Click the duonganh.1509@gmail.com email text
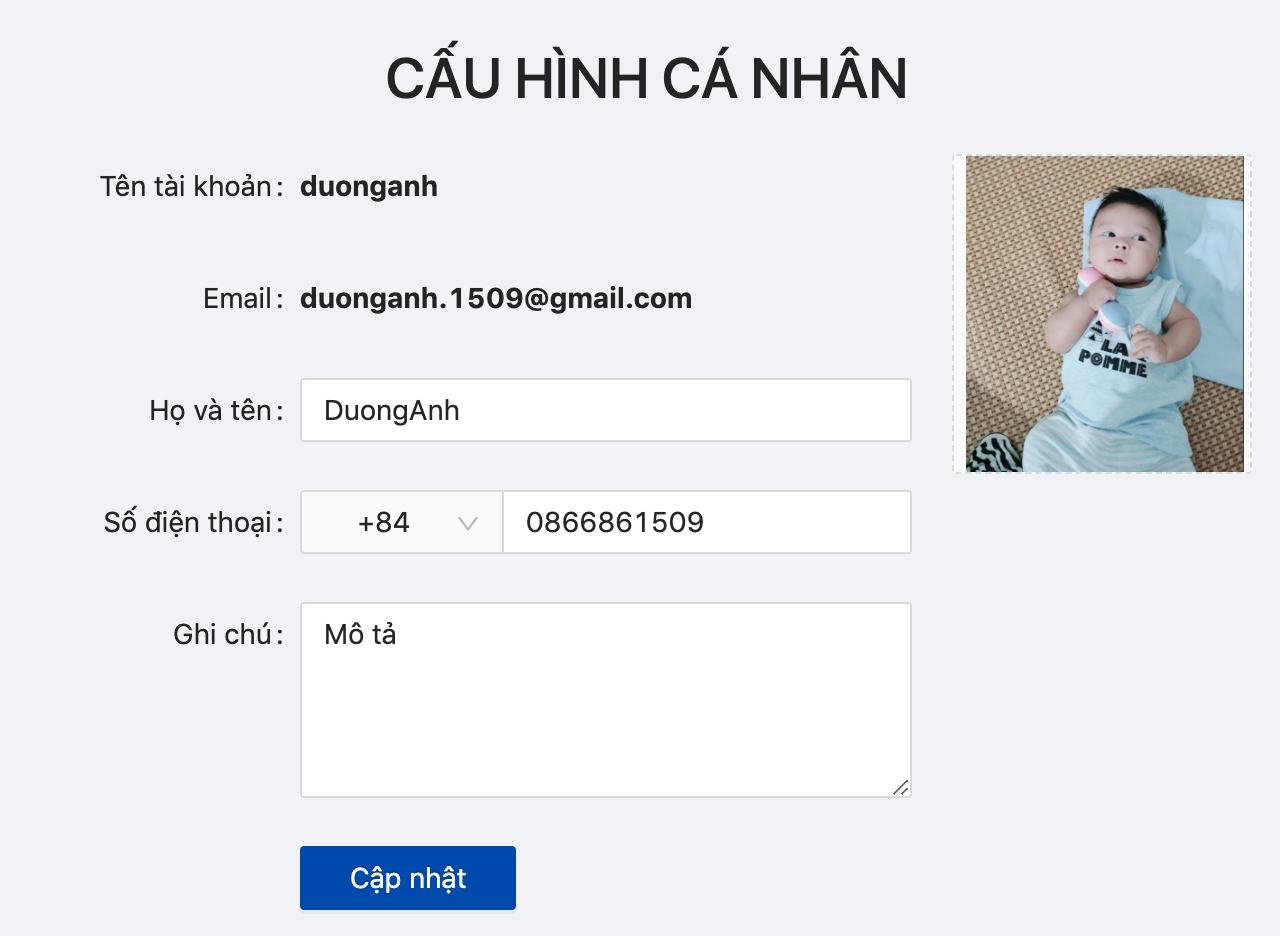Viewport: 1280px width, 936px height. 496,299
